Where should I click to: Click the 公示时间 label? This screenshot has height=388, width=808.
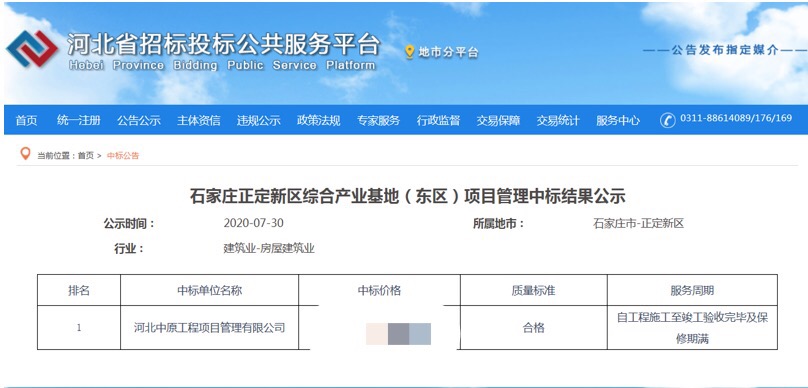point(129,224)
